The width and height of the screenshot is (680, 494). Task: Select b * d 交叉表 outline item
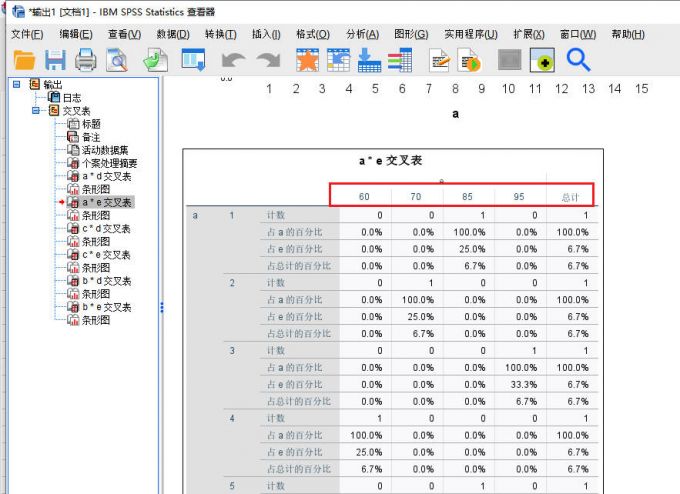pos(107,281)
